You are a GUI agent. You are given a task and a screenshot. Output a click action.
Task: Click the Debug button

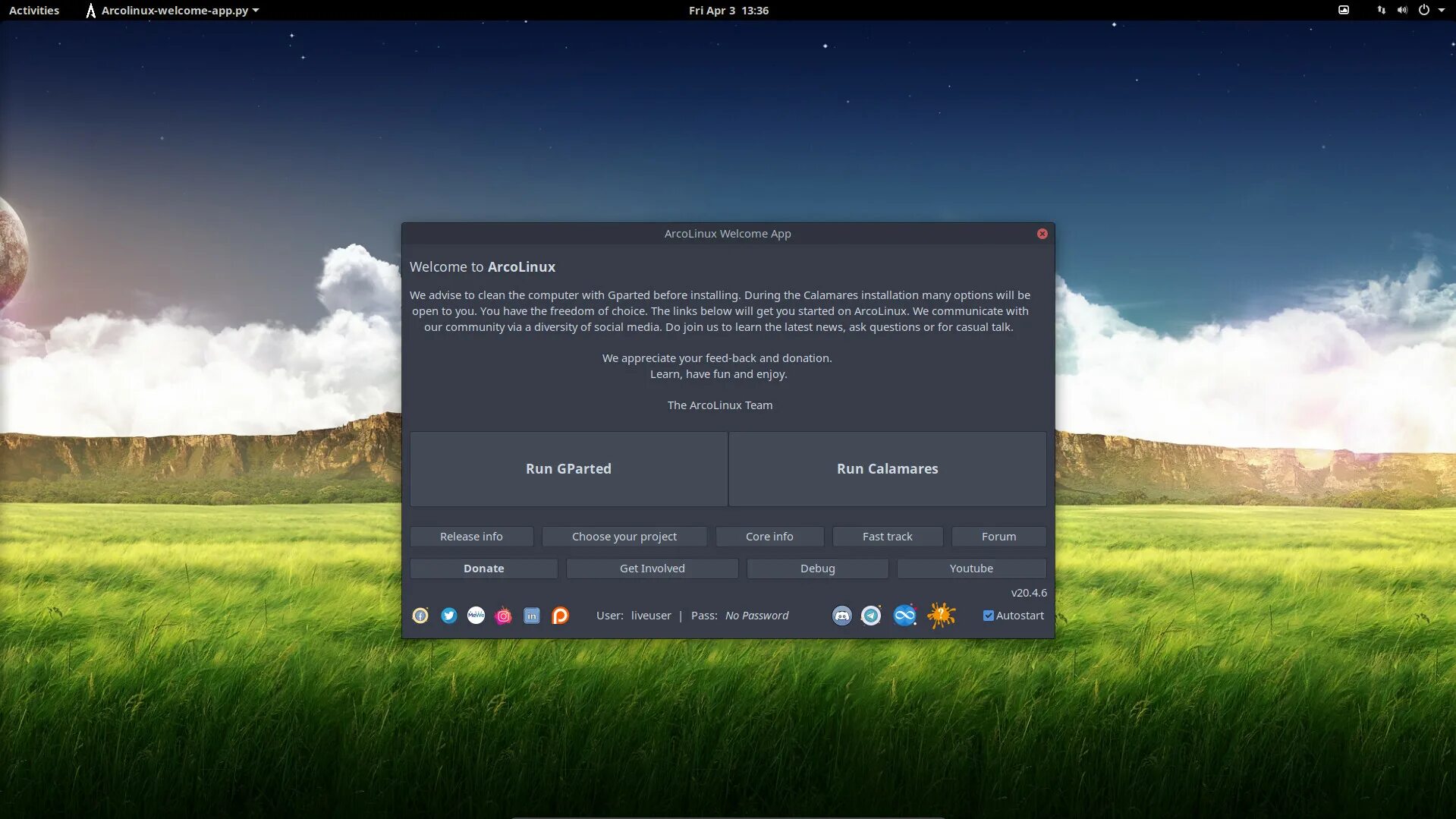pyautogui.click(x=818, y=569)
